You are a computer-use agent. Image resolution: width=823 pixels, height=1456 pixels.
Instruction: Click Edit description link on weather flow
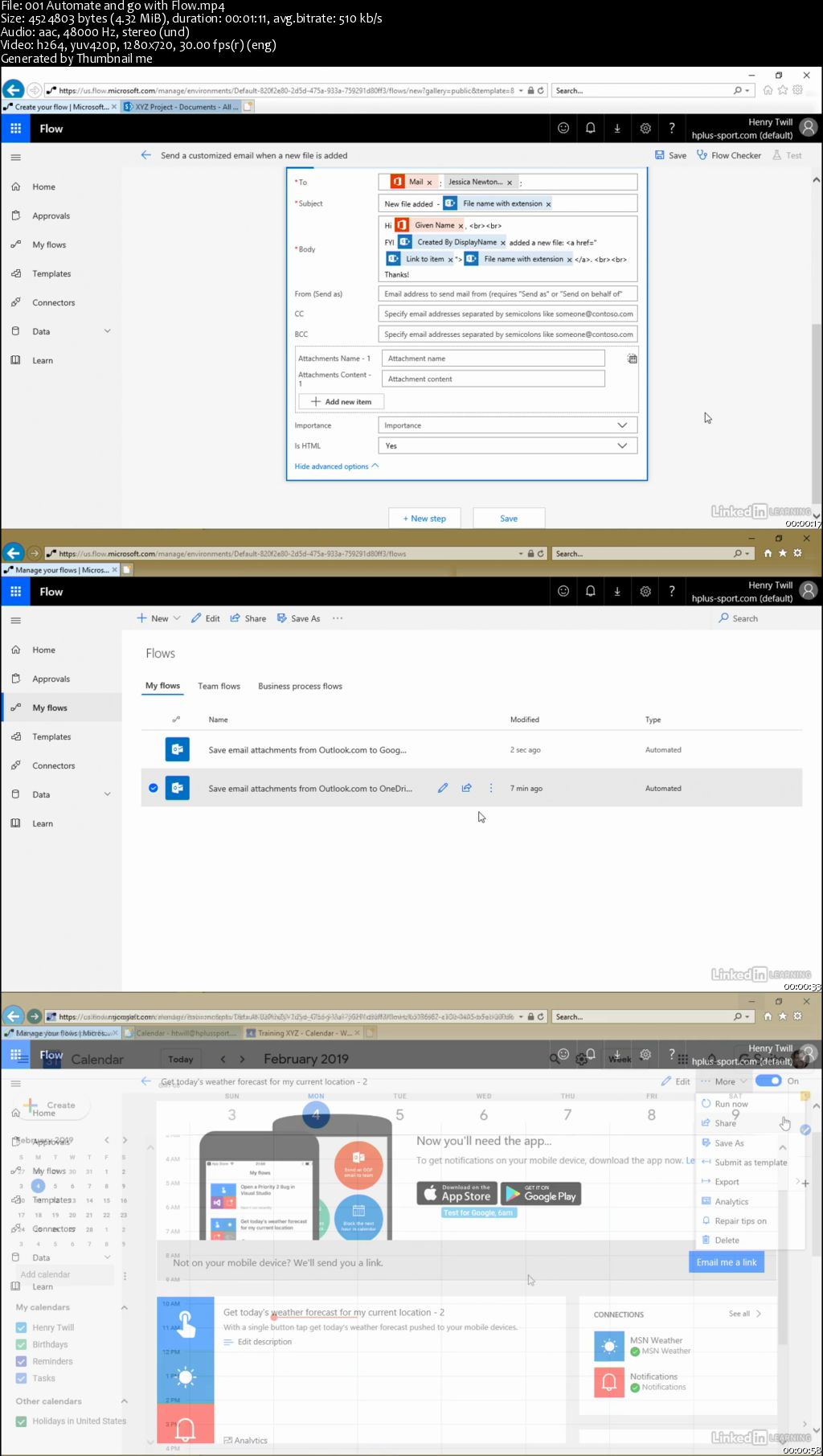click(x=264, y=1342)
